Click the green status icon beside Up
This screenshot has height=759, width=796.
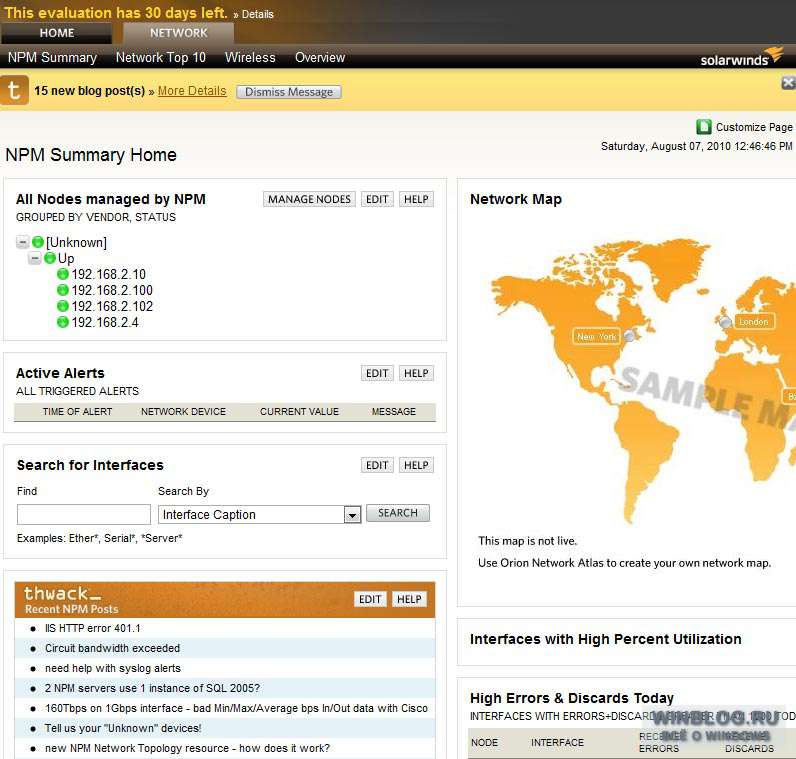(50, 258)
